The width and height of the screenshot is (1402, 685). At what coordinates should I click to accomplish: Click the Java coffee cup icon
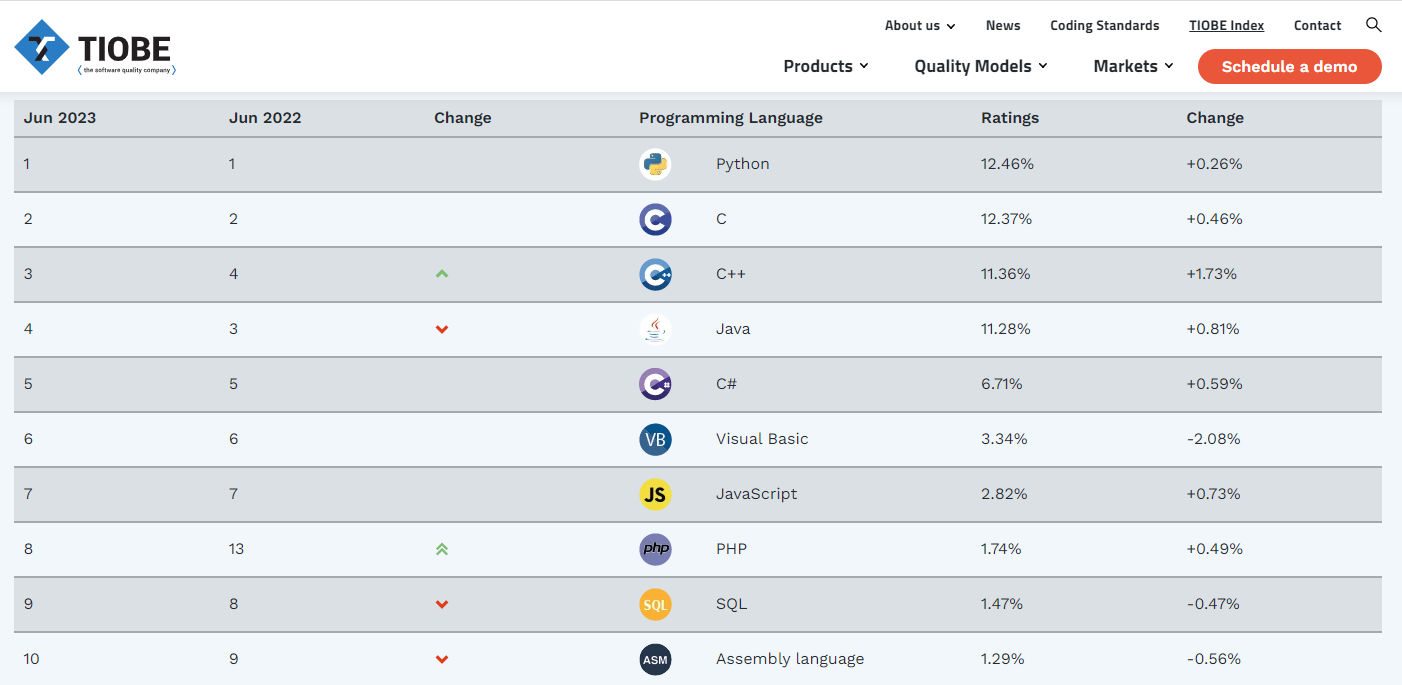tap(655, 329)
